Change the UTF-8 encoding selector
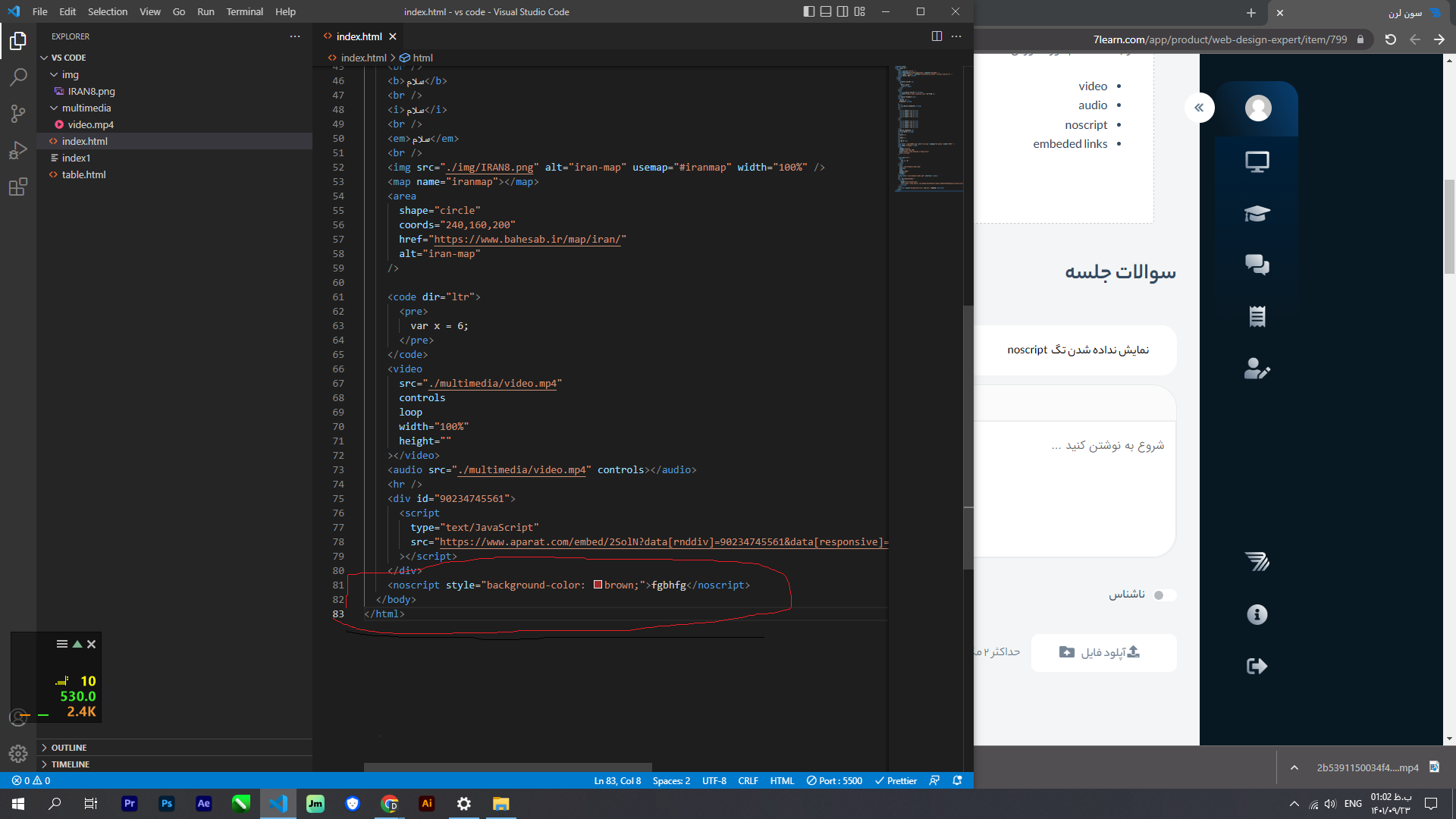 tap(714, 780)
